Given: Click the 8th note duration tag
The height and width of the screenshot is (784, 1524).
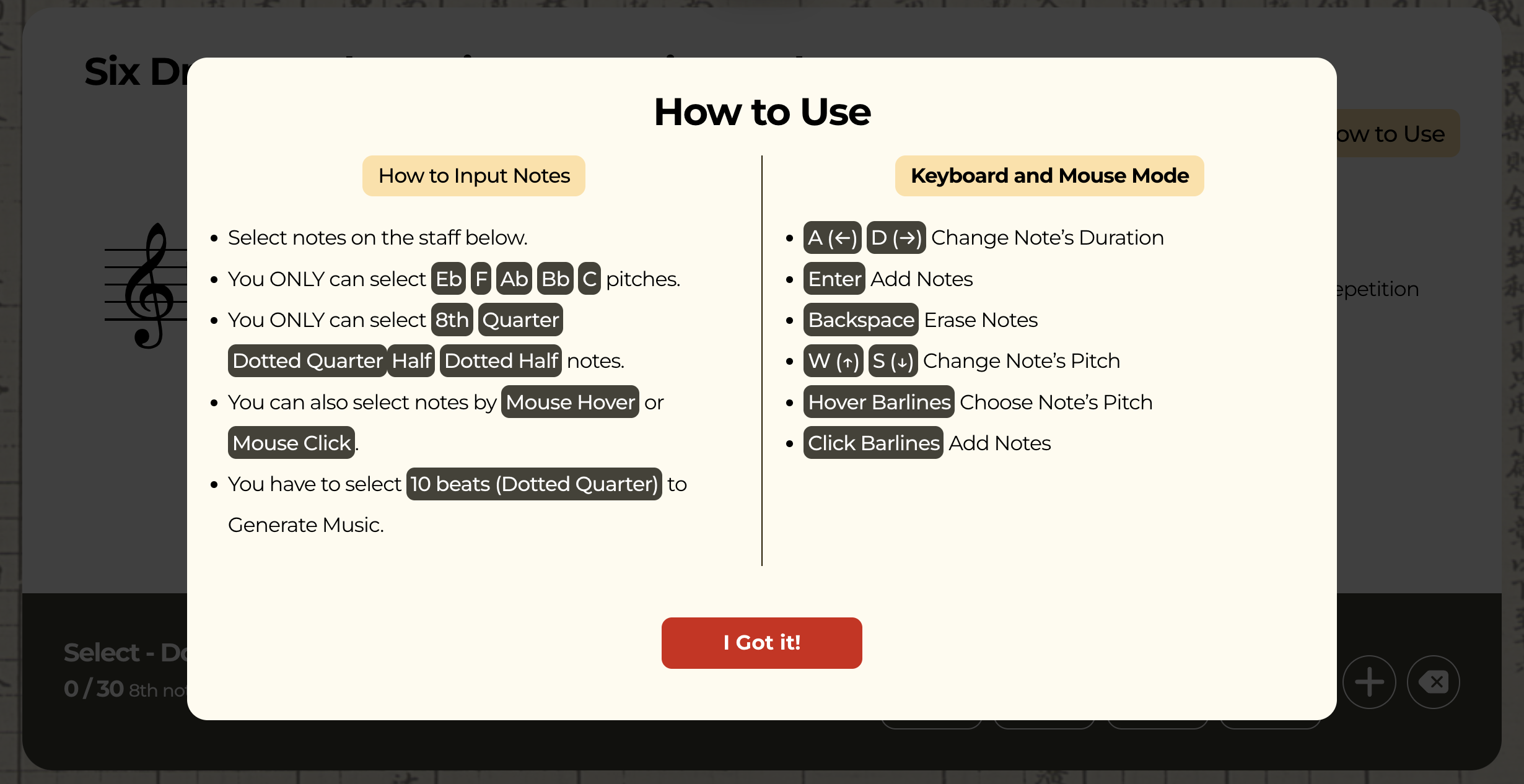Looking at the screenshot, I should coord(452,320).
